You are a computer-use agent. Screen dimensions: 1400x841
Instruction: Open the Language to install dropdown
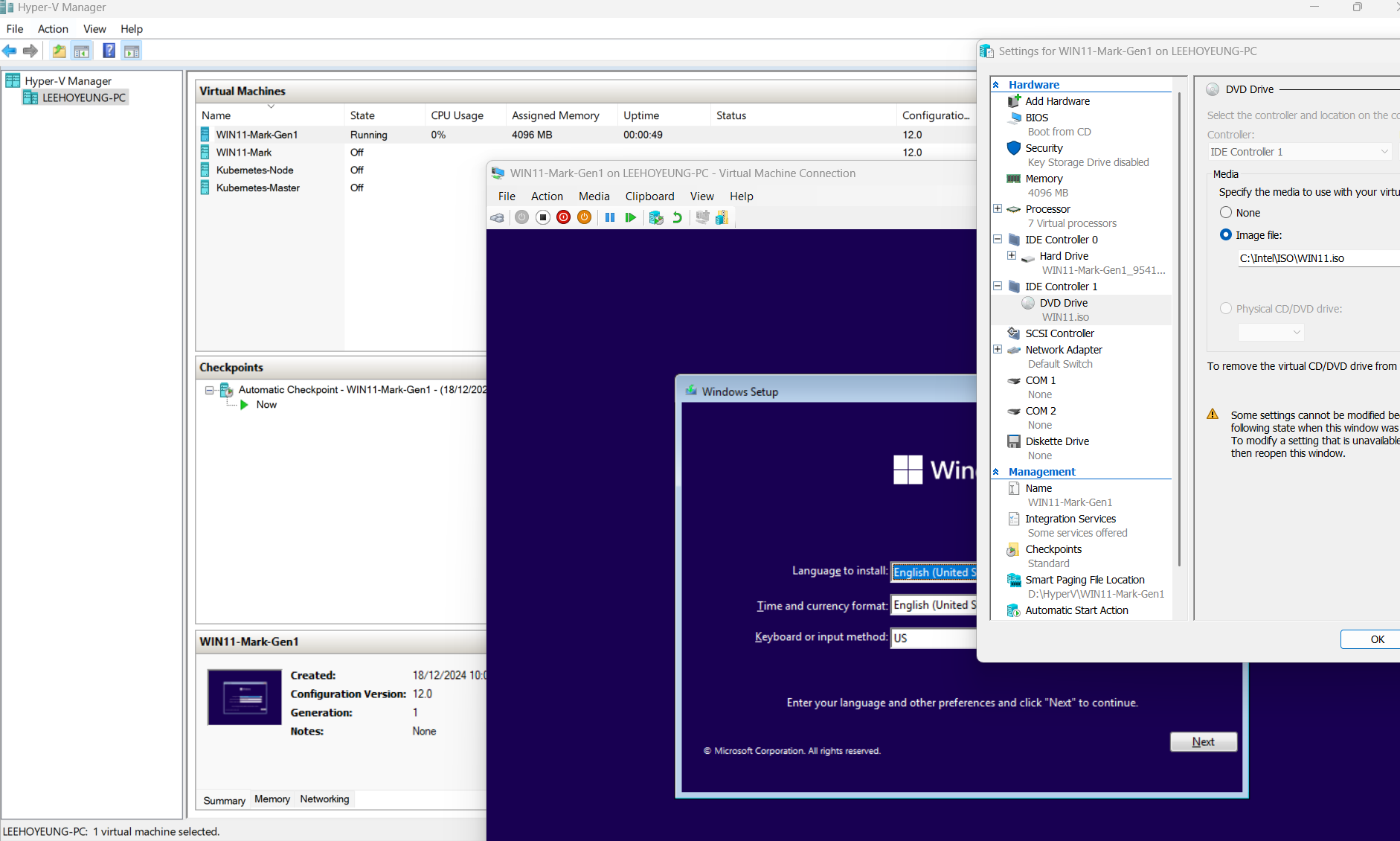934,572
